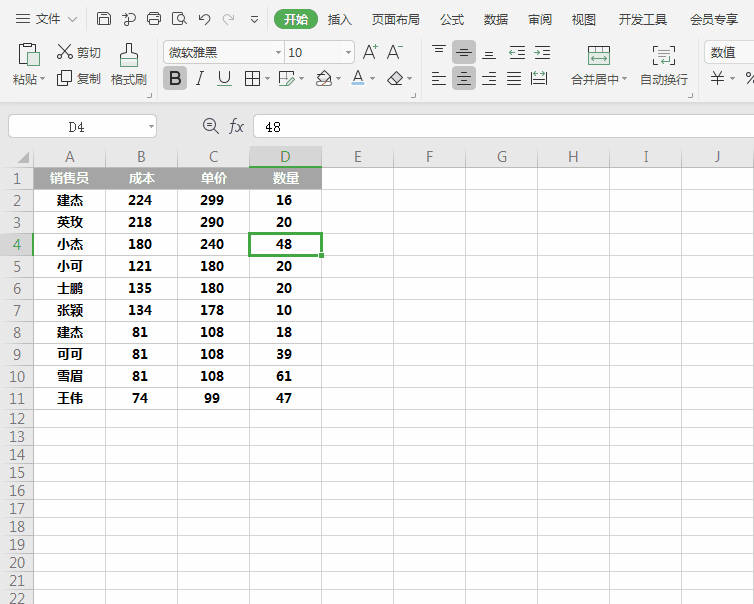Open the font size dropdown
754x604 pixels.
[348, 52]
